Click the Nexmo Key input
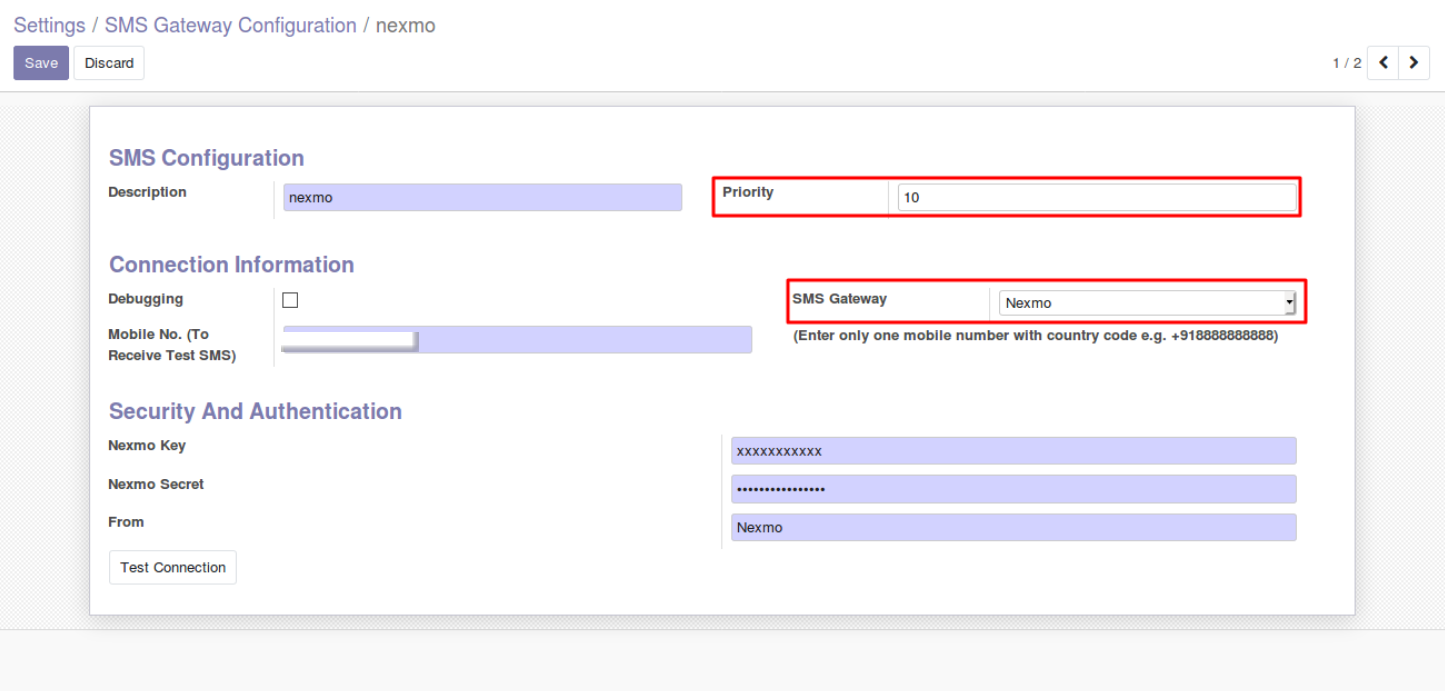The width and height of the screenshot is (1445, 691). [1013, 451]
